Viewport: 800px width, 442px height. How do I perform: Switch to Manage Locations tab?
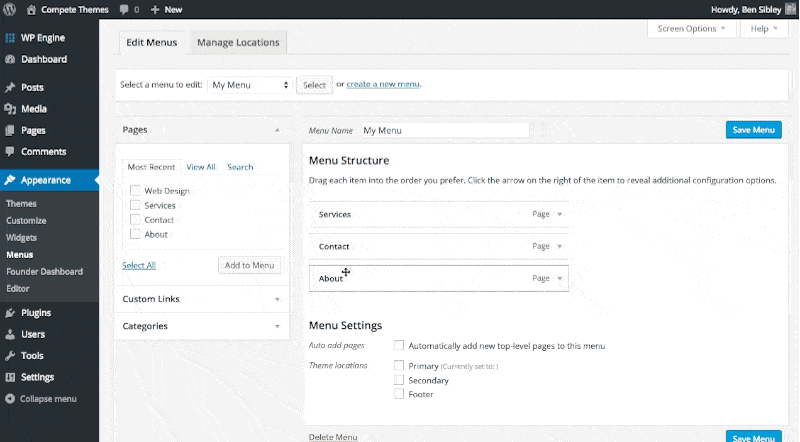click(x=238, y=42)
